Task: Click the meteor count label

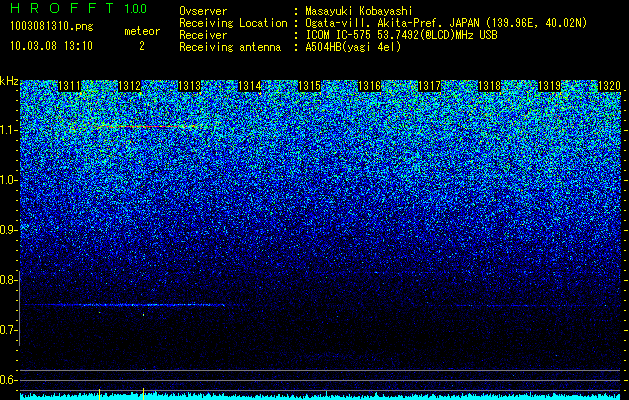Action: (x=142, y=31)
